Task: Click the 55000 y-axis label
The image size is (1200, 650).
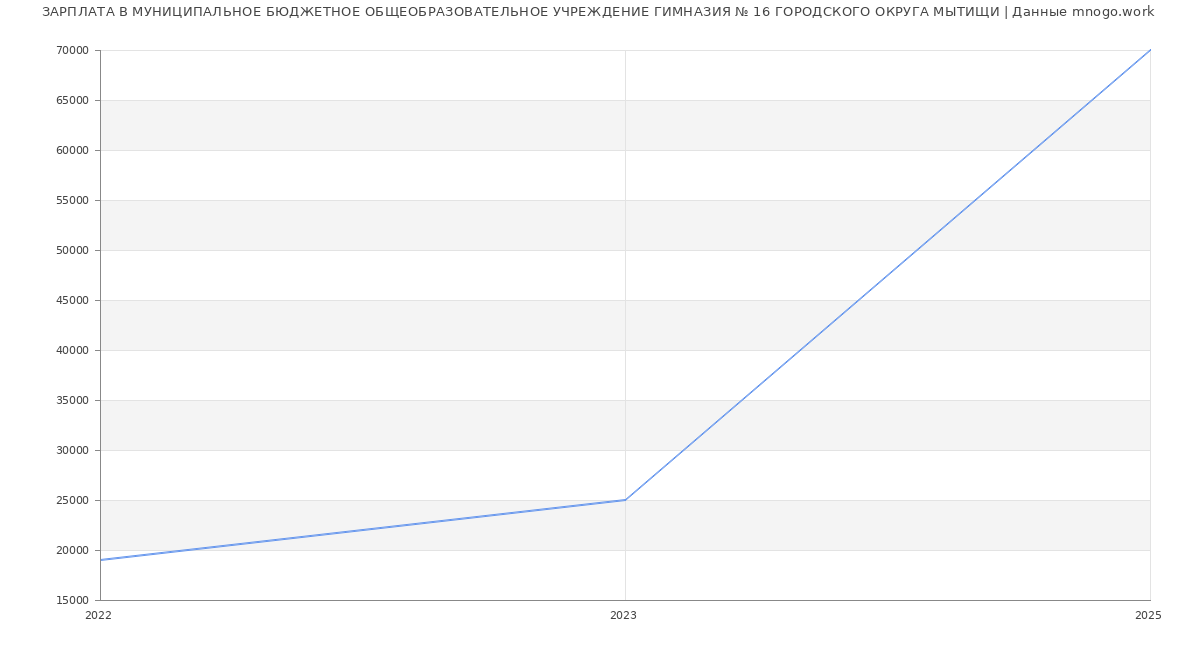Action: (73, 200)
